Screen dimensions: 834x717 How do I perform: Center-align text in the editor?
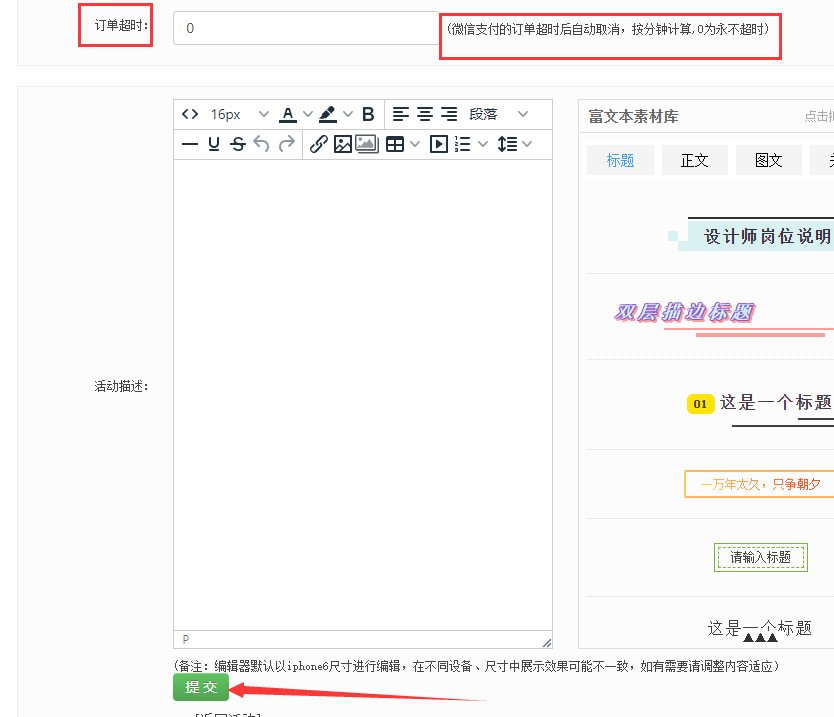pos(425,114)
